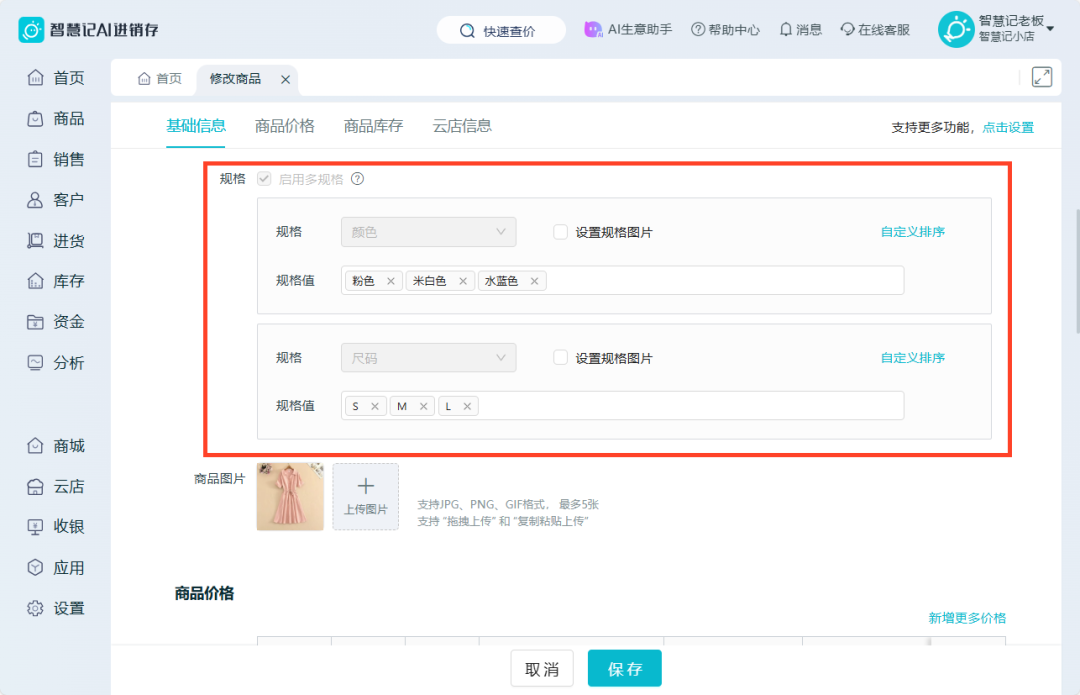
Task: Open 进货 in the sidebar
Action: click(x=56, y=240)
